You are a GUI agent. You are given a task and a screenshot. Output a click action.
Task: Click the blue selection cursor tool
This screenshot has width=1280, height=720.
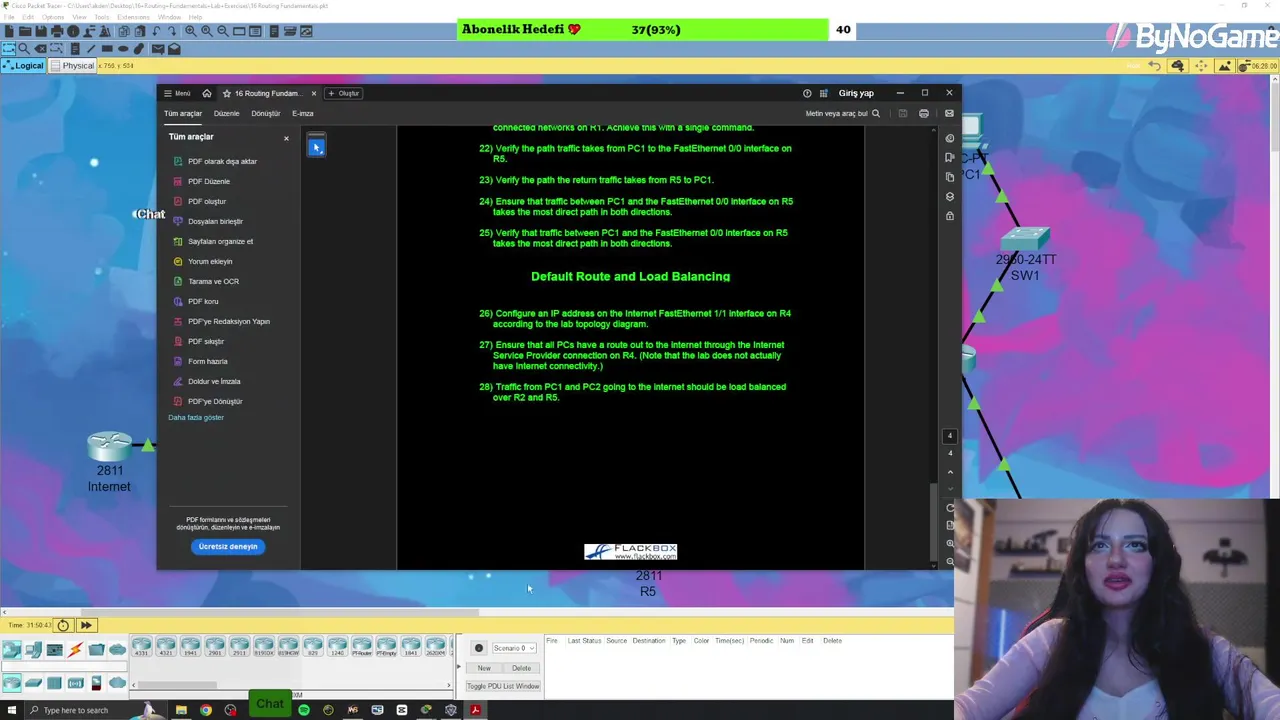(x=316, y=148)
